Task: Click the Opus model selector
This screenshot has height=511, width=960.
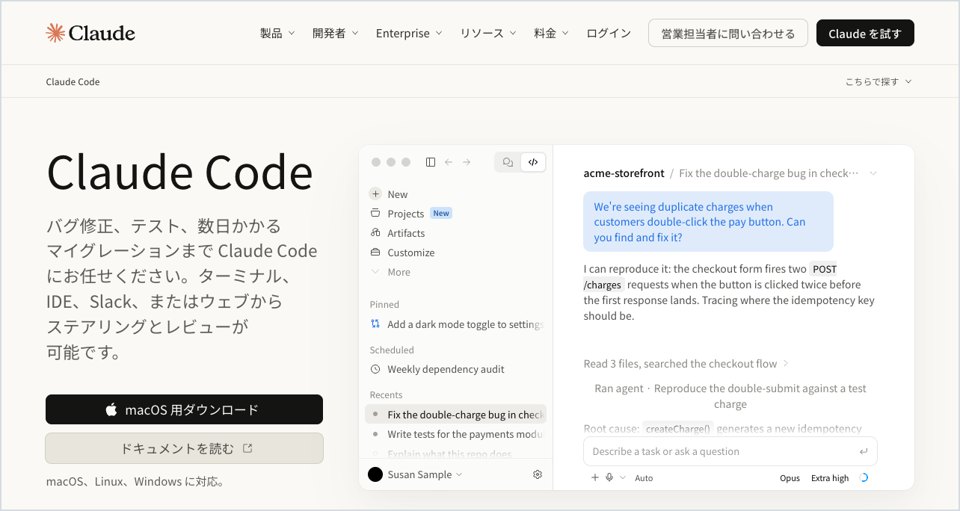Action: [x=790, y=478]
